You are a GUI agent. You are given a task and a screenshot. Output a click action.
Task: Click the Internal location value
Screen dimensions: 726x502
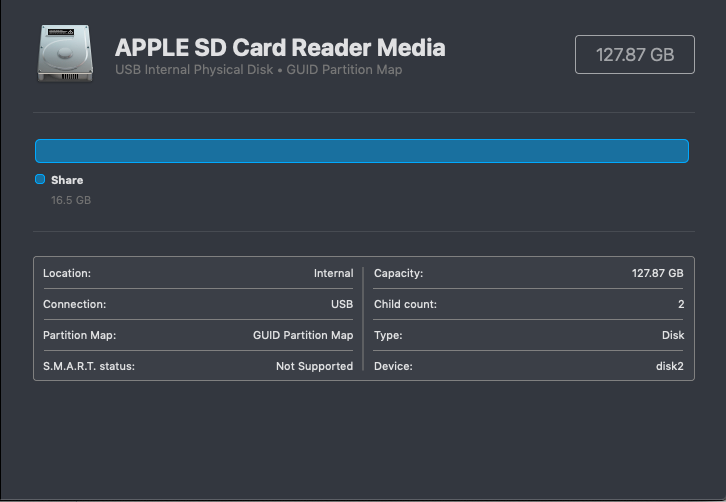(x=333, y=273)
